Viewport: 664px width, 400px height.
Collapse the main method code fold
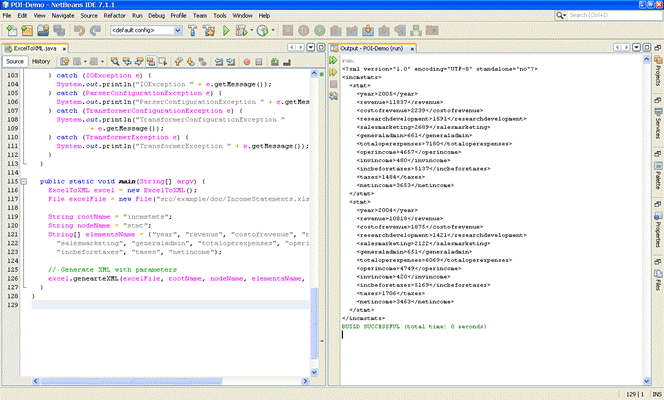click(24, 182)
